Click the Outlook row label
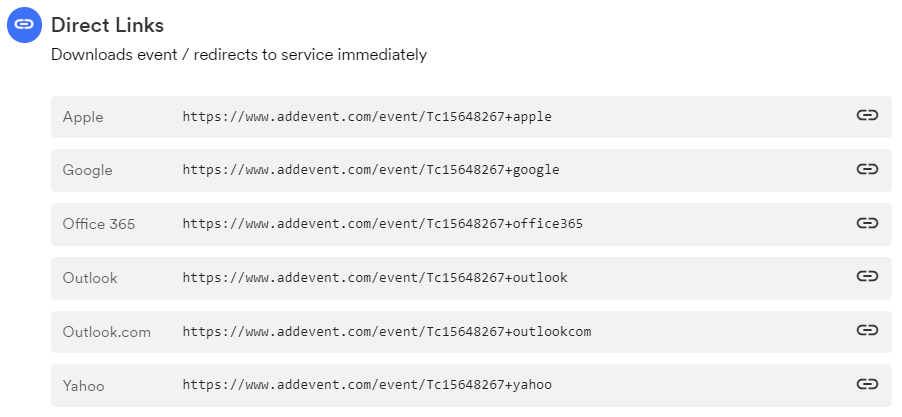Viewport: 902px width, 417px height. pyautogui.click(x=90, y=278)
